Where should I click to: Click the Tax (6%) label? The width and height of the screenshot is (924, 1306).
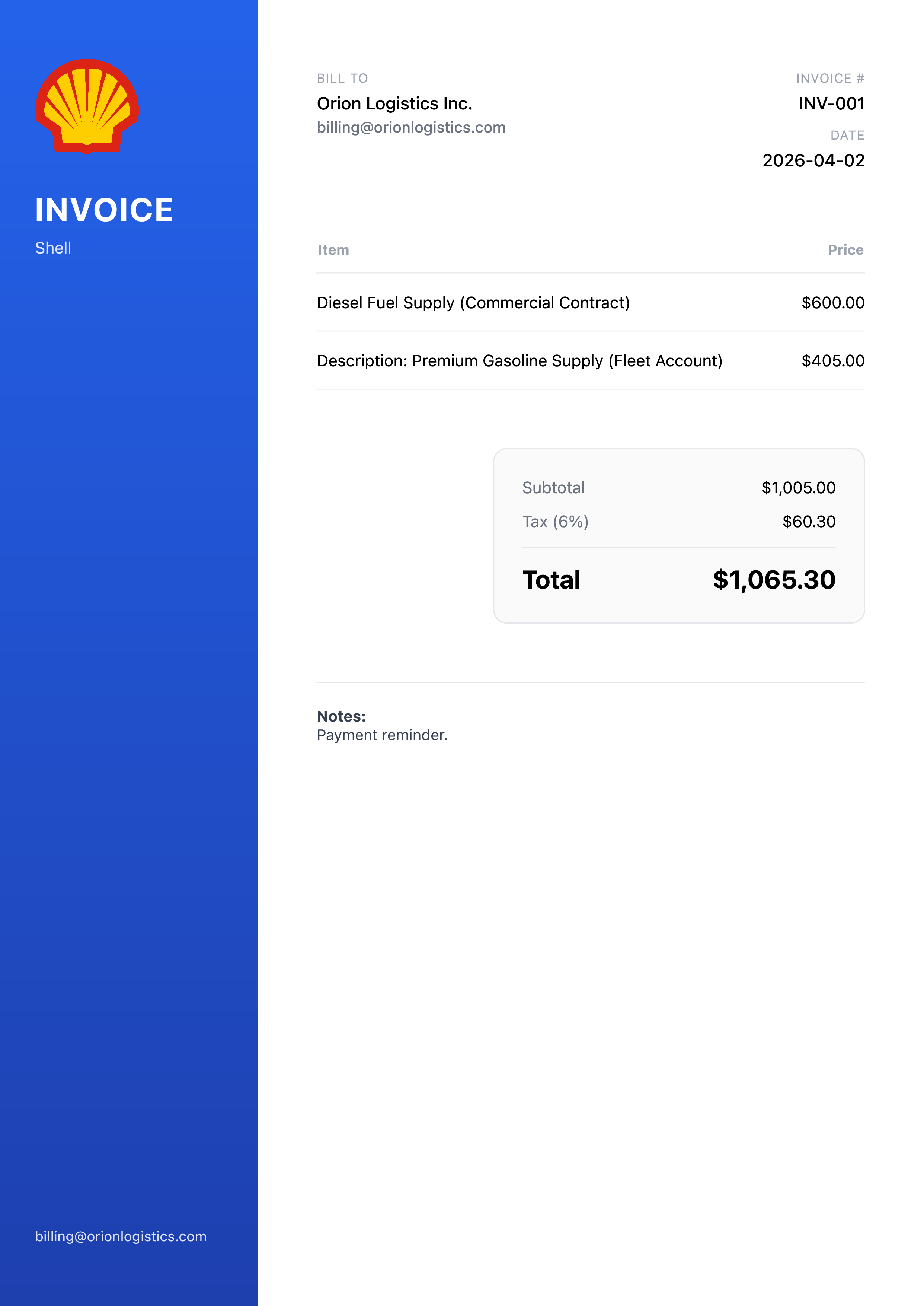[x=555, y=522]
